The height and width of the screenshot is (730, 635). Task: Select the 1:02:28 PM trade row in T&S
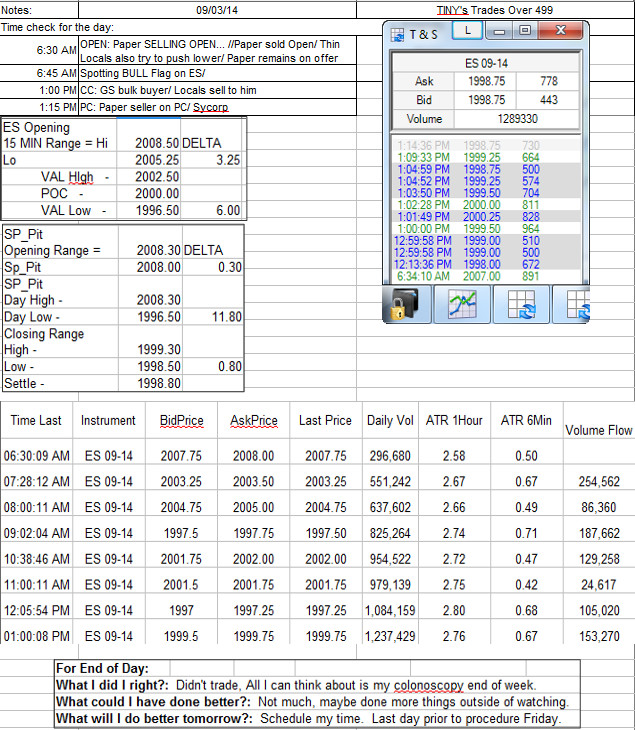point(486,205)
